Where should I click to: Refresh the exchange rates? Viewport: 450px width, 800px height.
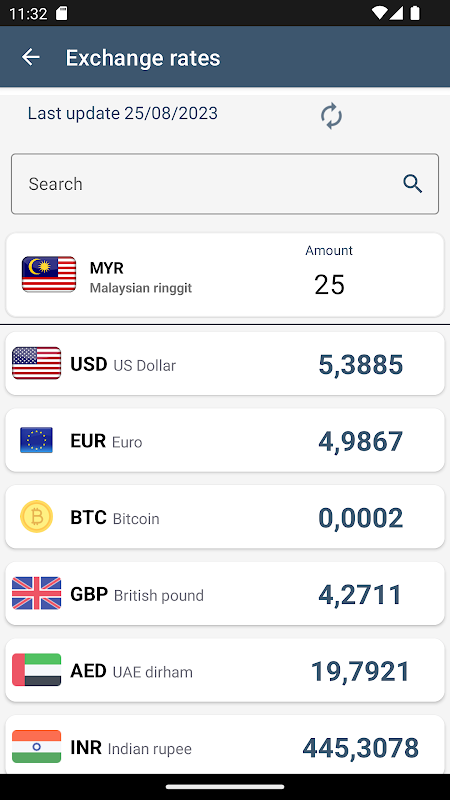(x=331, y=116)
